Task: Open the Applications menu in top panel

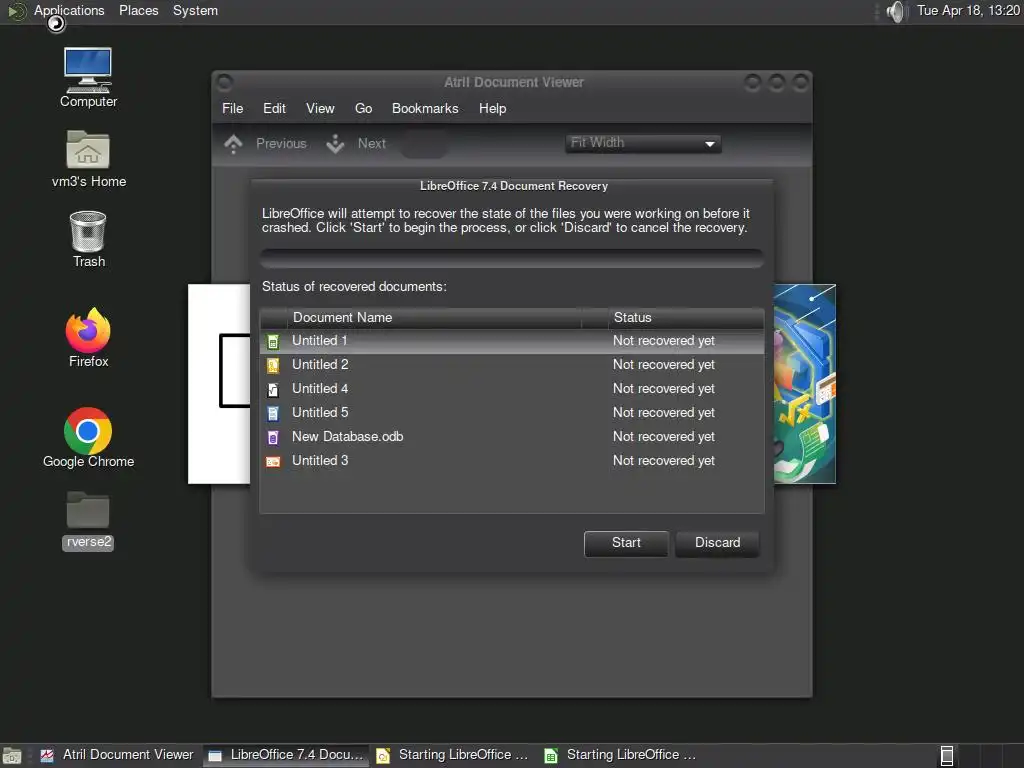Action: [69, 10]
